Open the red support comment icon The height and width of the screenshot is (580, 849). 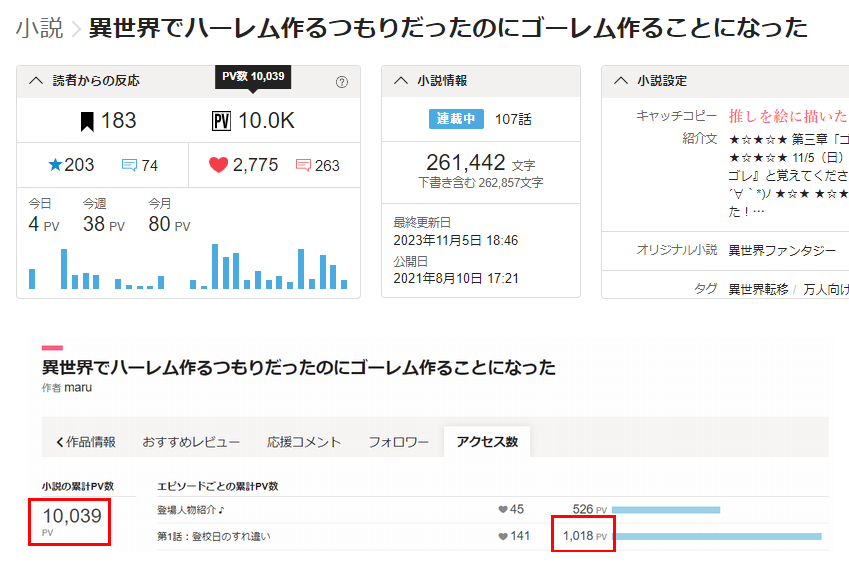point(303,166)
